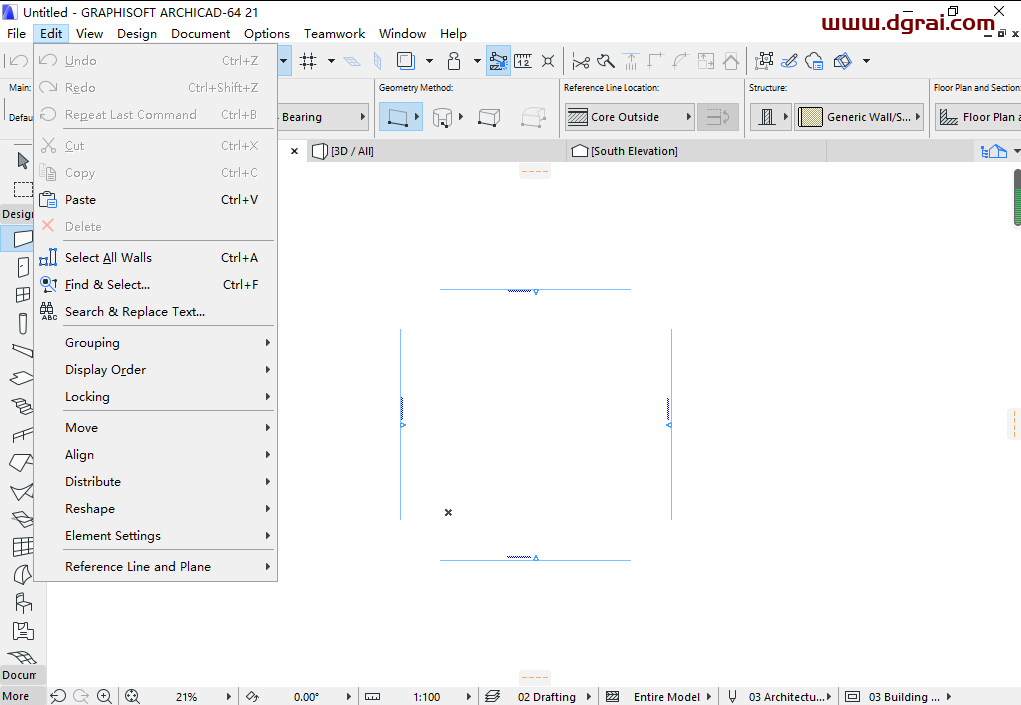This screenshot has height=705, width=1021.
Task: Select the Window tool in the toolbox
Action: 23,295
